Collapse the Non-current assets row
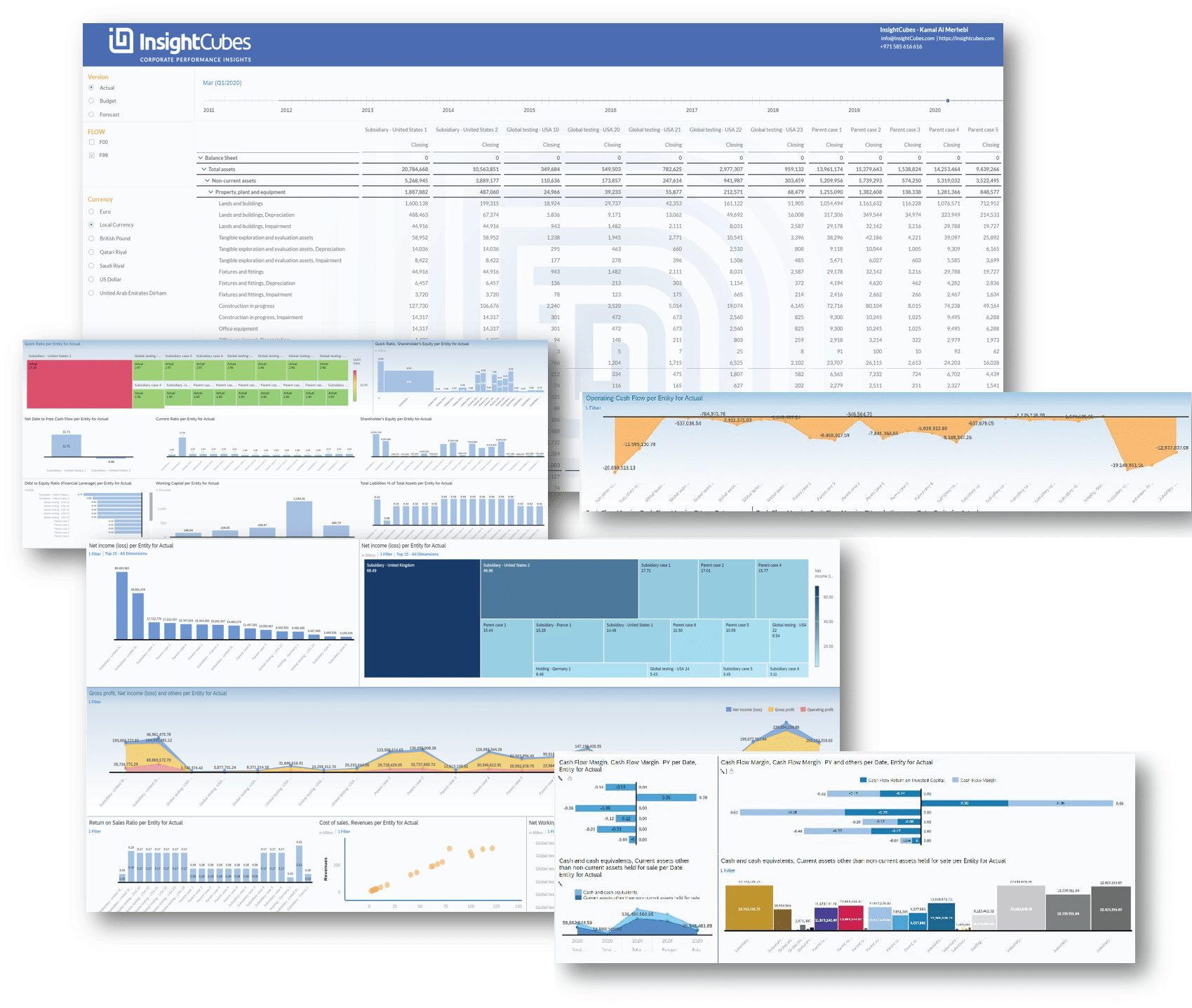 [208, 180]
